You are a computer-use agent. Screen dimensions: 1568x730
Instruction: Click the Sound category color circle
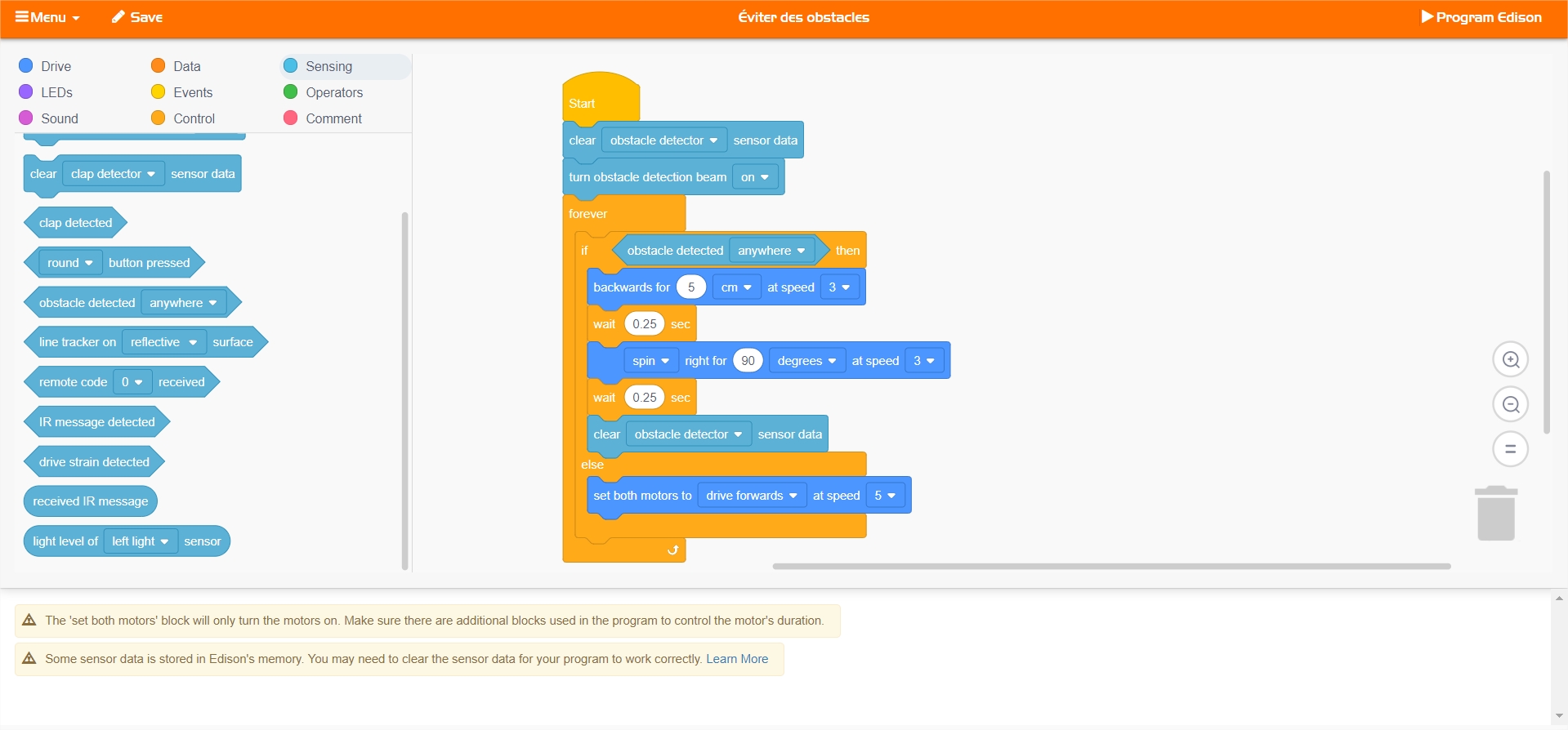(x=26, y=118)
